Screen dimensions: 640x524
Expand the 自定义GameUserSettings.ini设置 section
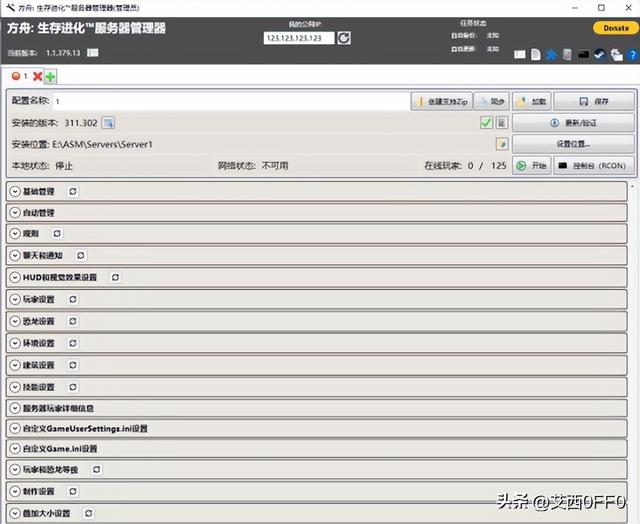tap(15, 428)
